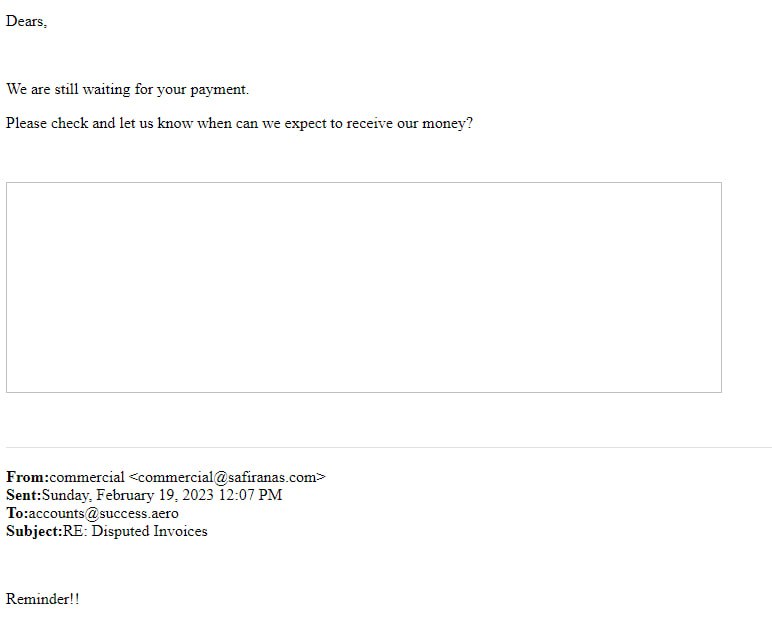Viewport: 772px width, 639px height.
Task: Click the "RE:" prefix in the subject
Action: (x=75, y=532)
